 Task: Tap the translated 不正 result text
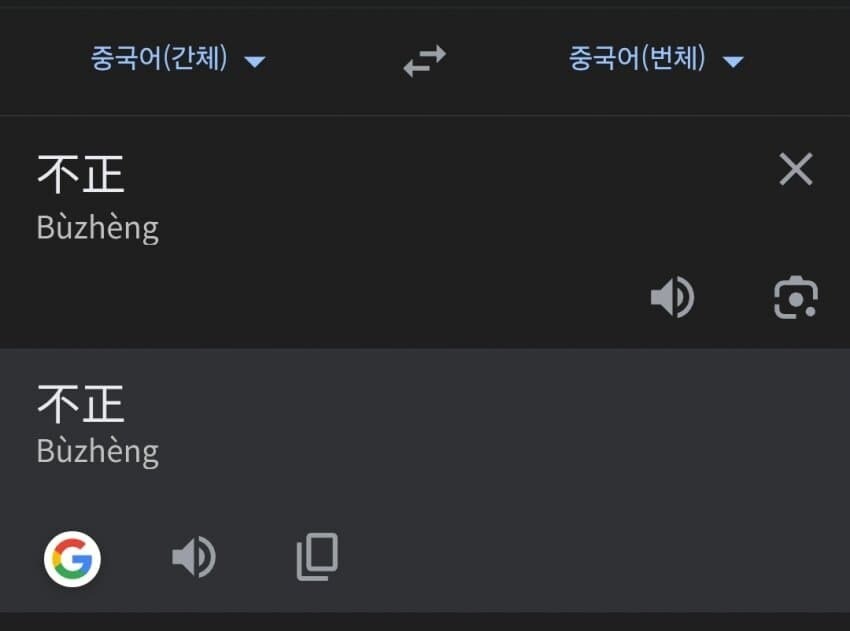tap(81, 402)
